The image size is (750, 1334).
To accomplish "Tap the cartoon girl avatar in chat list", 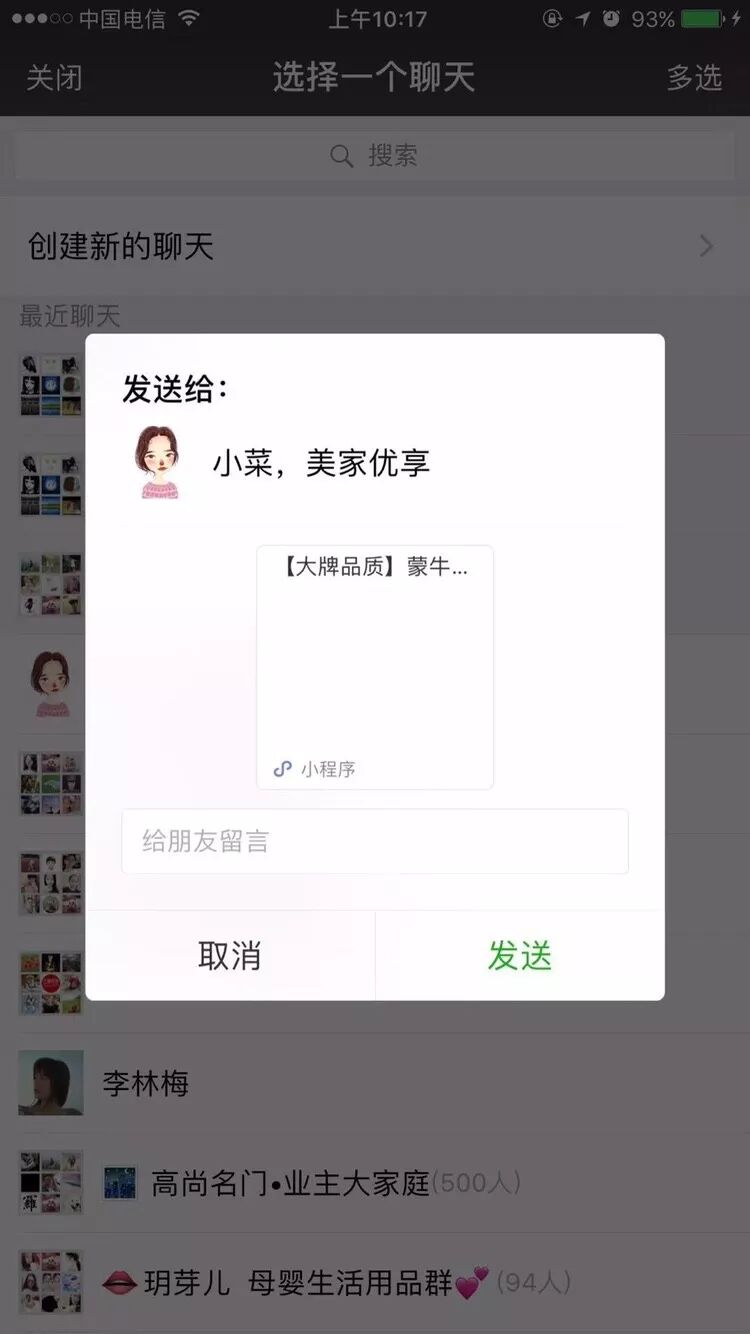I will pos(51,684).
